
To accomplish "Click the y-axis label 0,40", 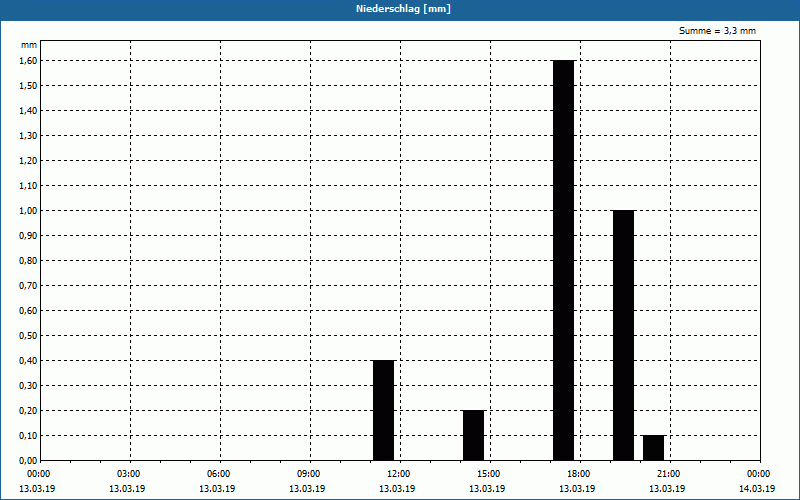I will click(28, 360).
